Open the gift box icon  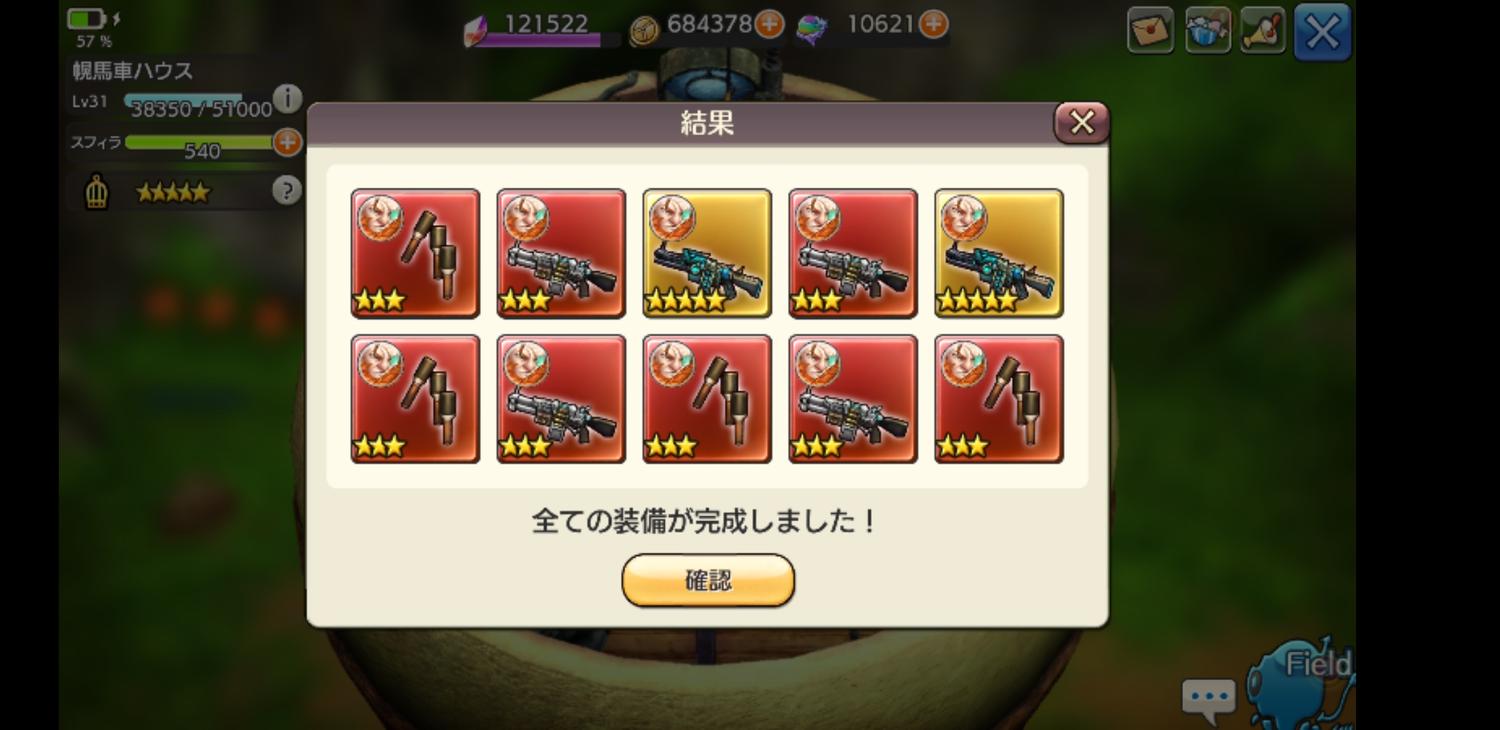point(1207,31)
